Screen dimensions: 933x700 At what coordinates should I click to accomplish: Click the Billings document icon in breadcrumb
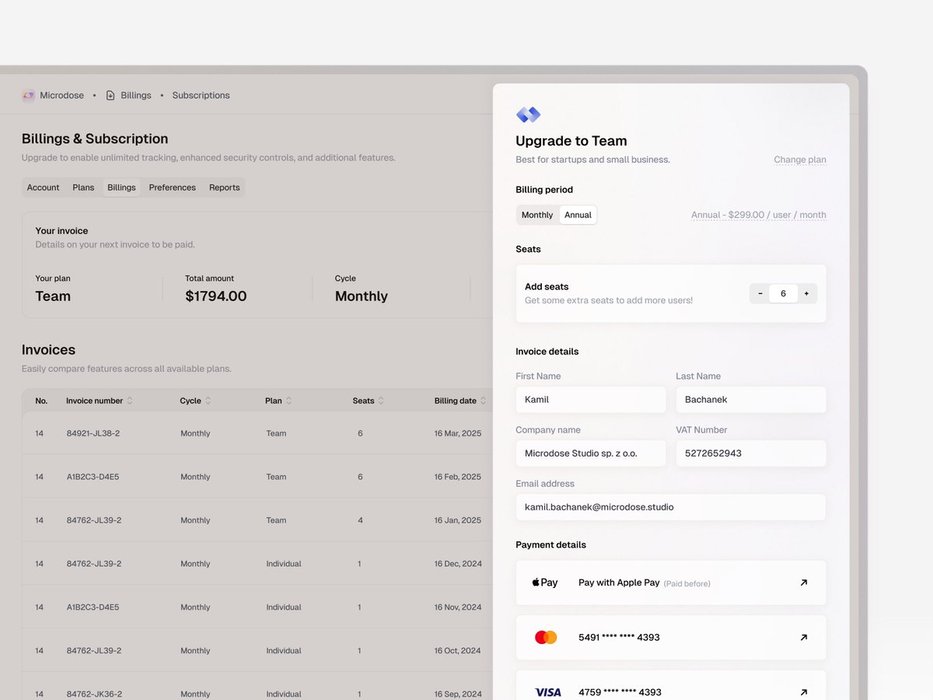click(x=110, y=95)
